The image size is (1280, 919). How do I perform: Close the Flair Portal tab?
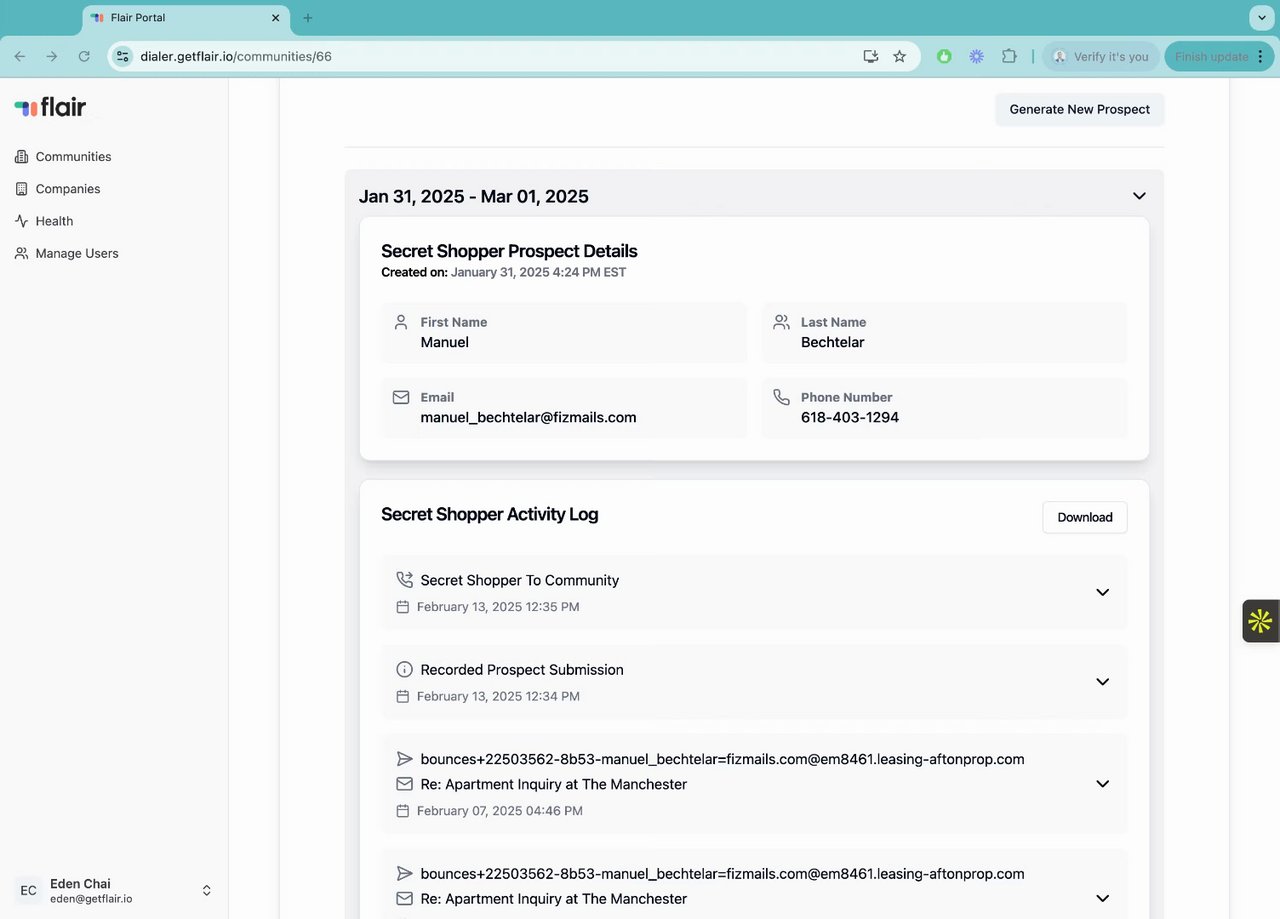coord(274,18)
